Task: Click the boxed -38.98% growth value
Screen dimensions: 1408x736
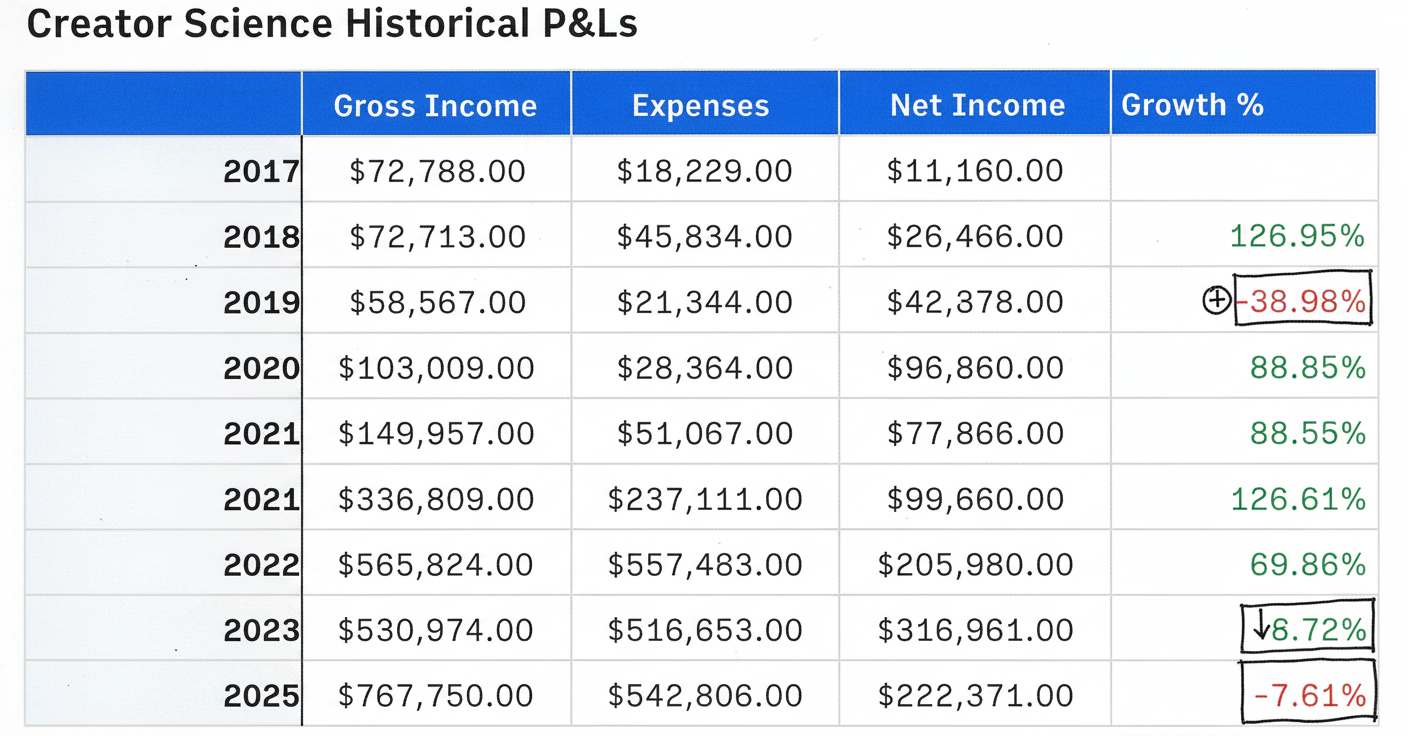Action: click(1303, 301)
